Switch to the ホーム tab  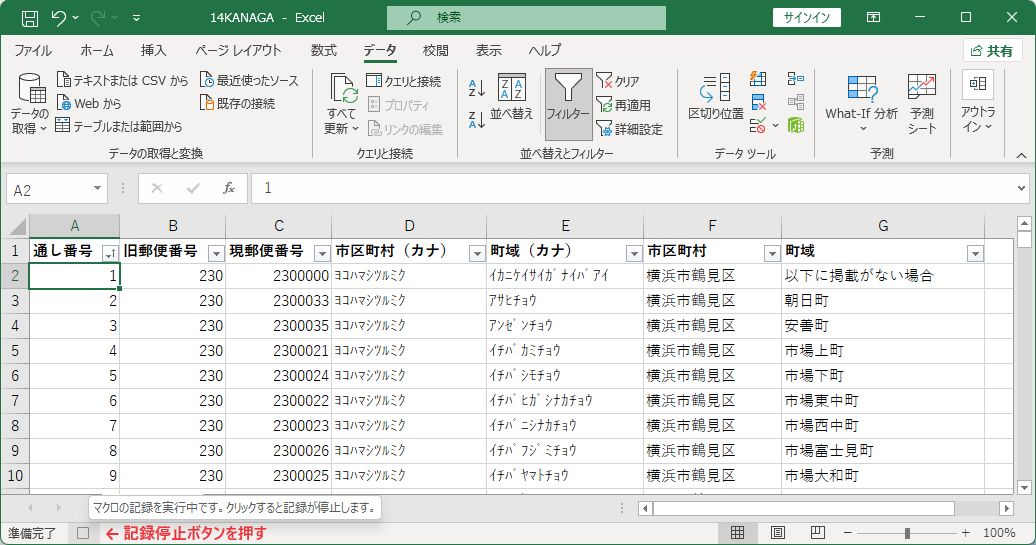(x=97, y=50)
